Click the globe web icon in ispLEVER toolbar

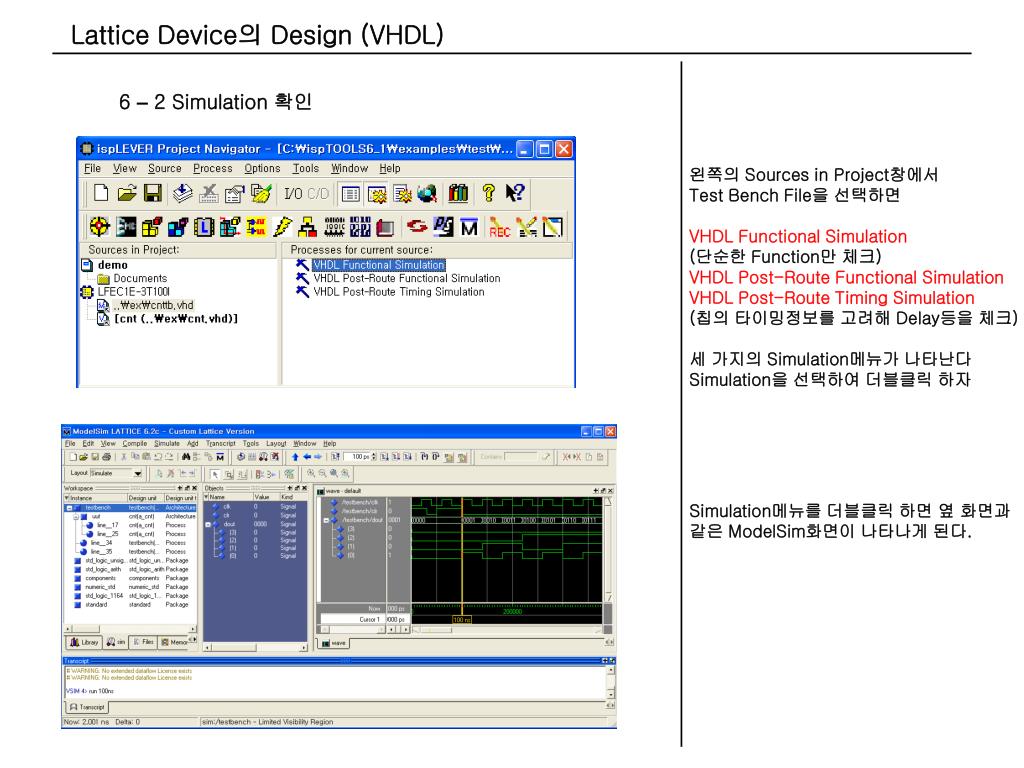(x=427, y=193)
